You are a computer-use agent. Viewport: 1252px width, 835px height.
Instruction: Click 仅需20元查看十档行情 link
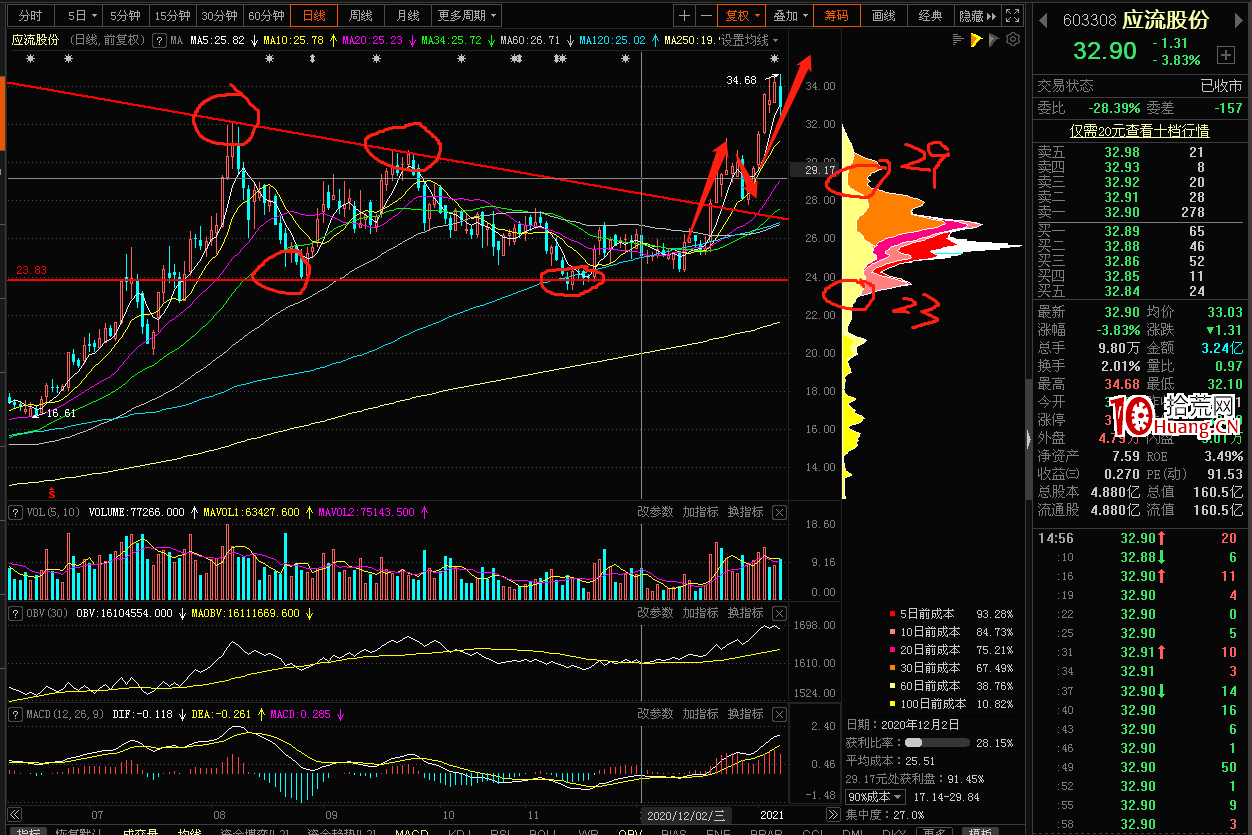point(1139,131)
